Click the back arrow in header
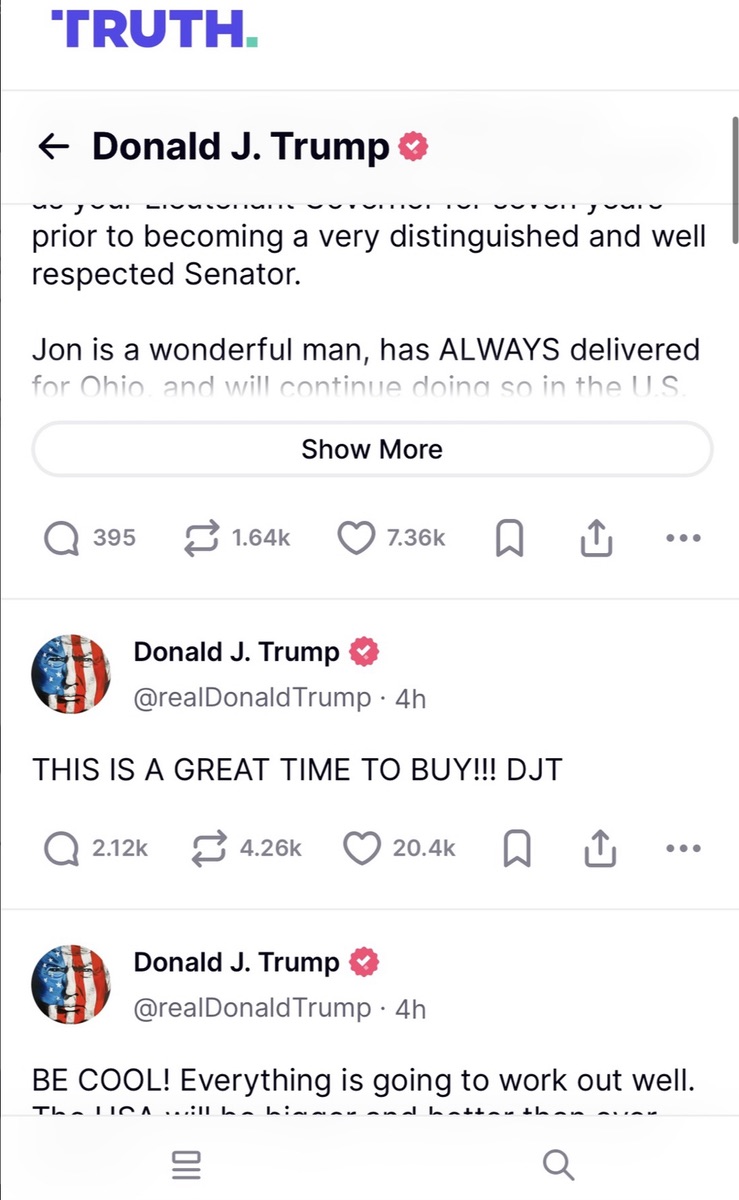 pos(55,148)
